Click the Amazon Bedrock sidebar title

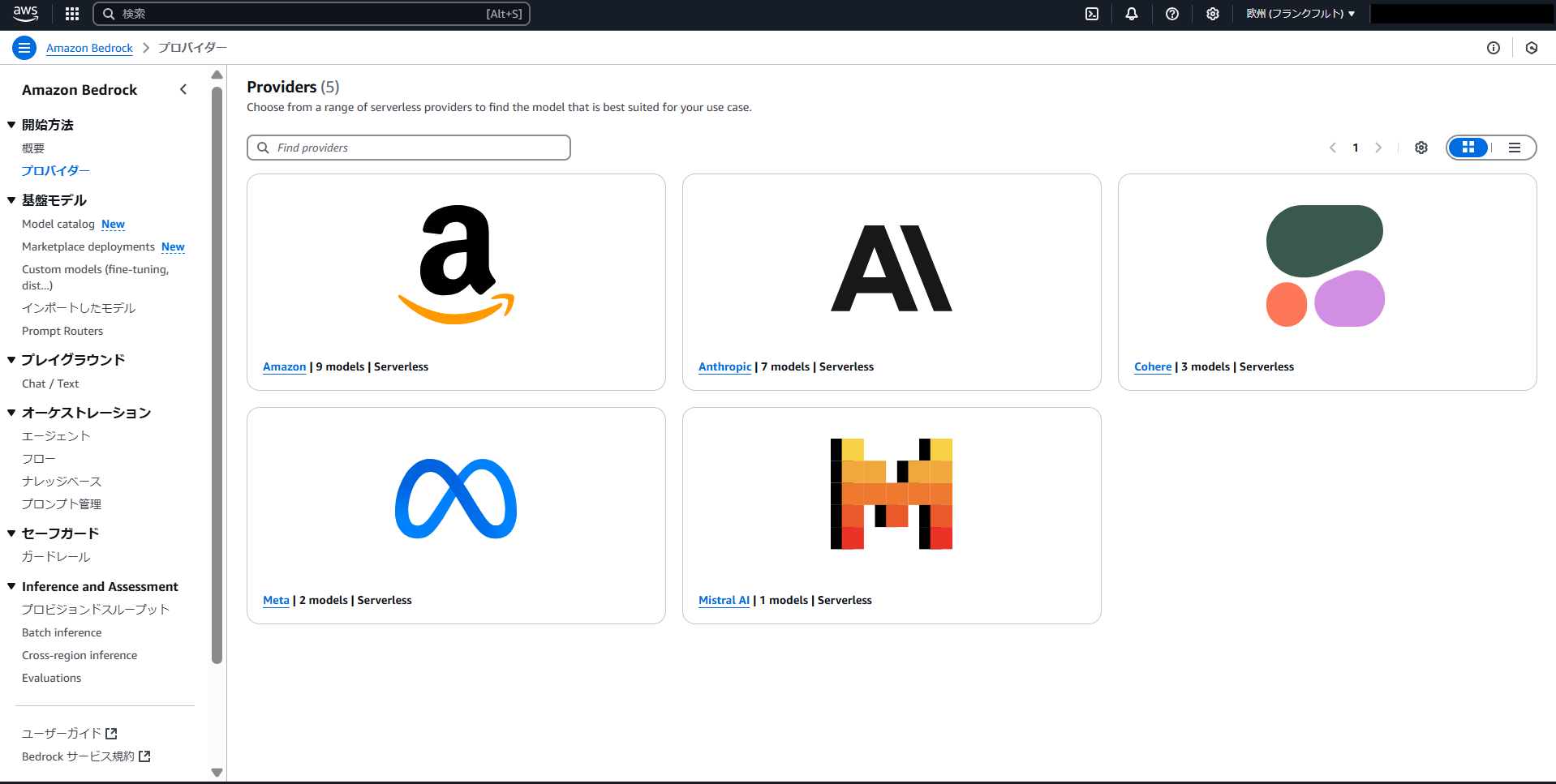click(x=80, y=90)
